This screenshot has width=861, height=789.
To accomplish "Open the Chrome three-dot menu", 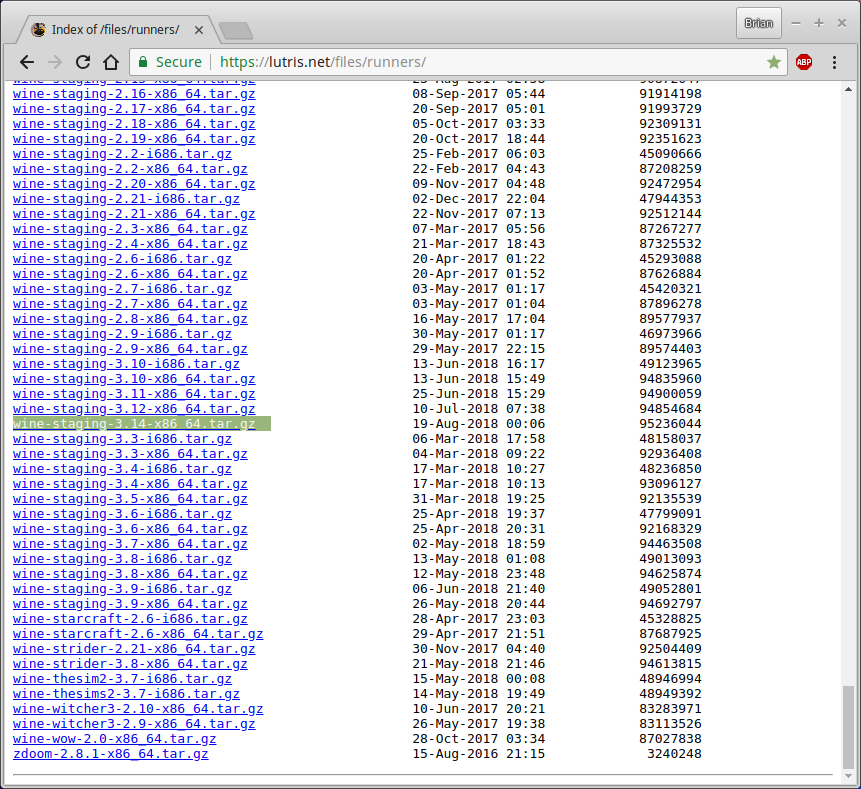I will (x=834, y=62).
